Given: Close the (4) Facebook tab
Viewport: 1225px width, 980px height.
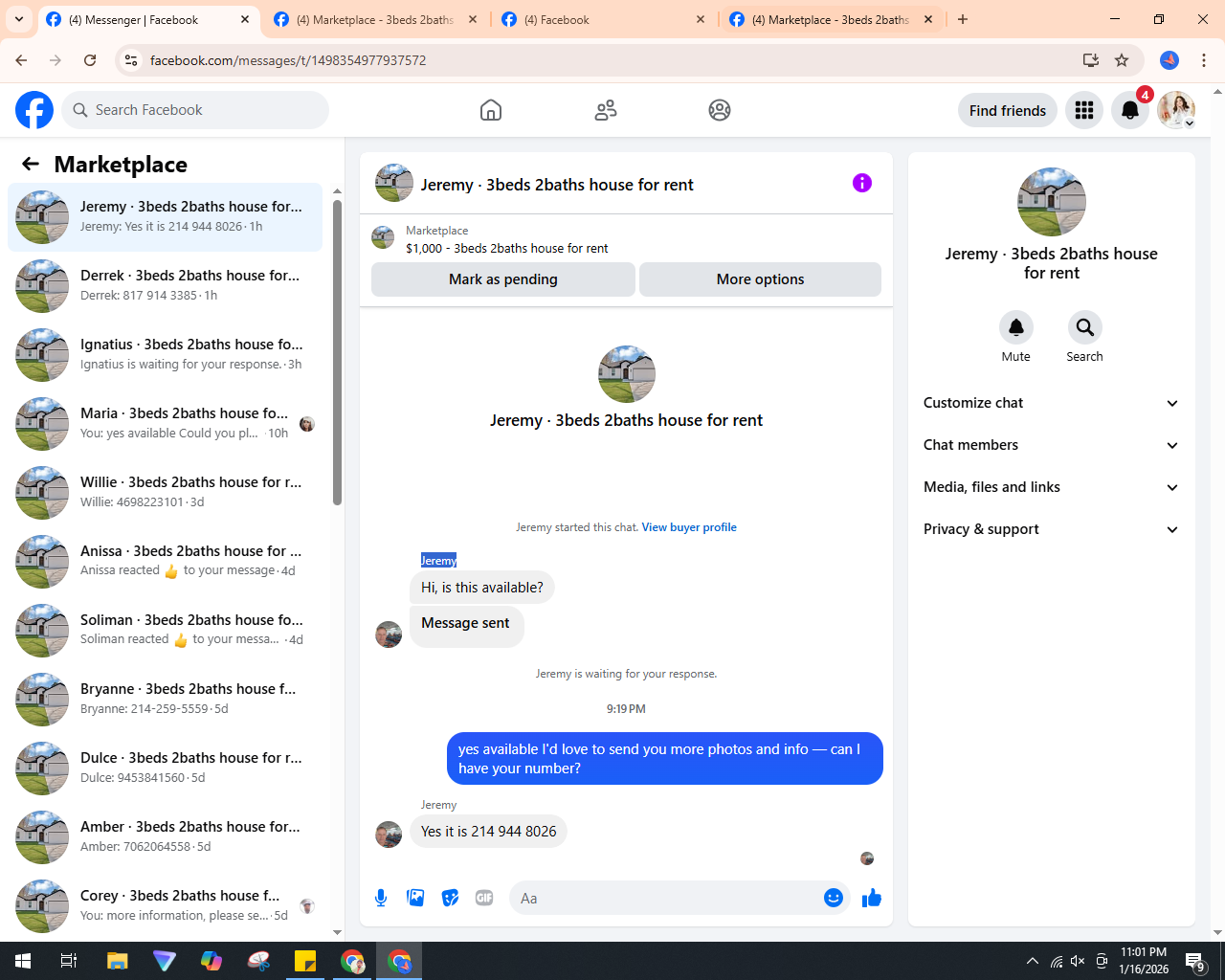Looking at the screenshot, I should pyautogui.click(x=701, y=19).
